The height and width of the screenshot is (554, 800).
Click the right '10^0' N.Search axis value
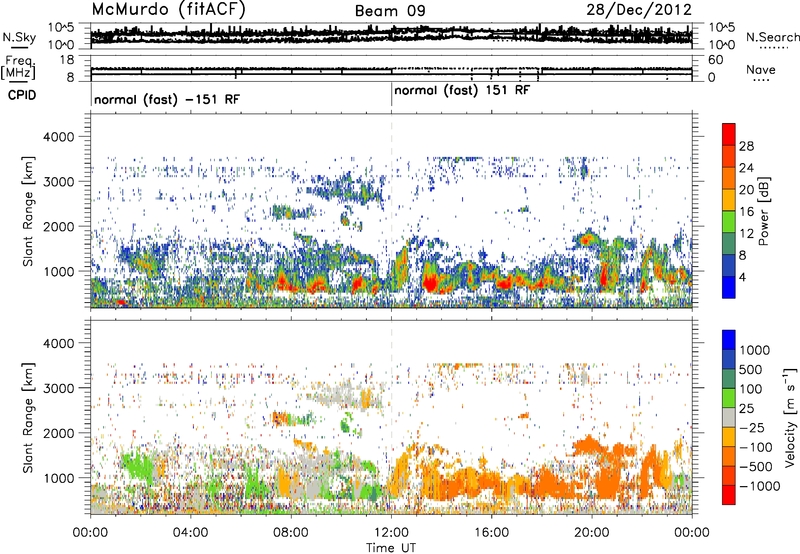[721, 45]
